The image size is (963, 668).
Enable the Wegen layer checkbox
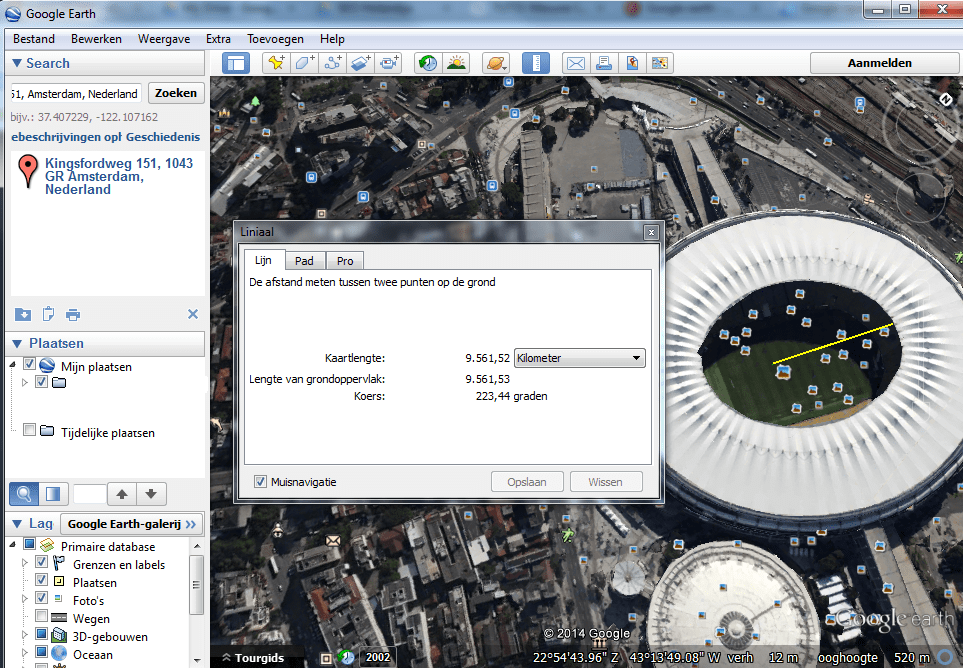(41, 616)
